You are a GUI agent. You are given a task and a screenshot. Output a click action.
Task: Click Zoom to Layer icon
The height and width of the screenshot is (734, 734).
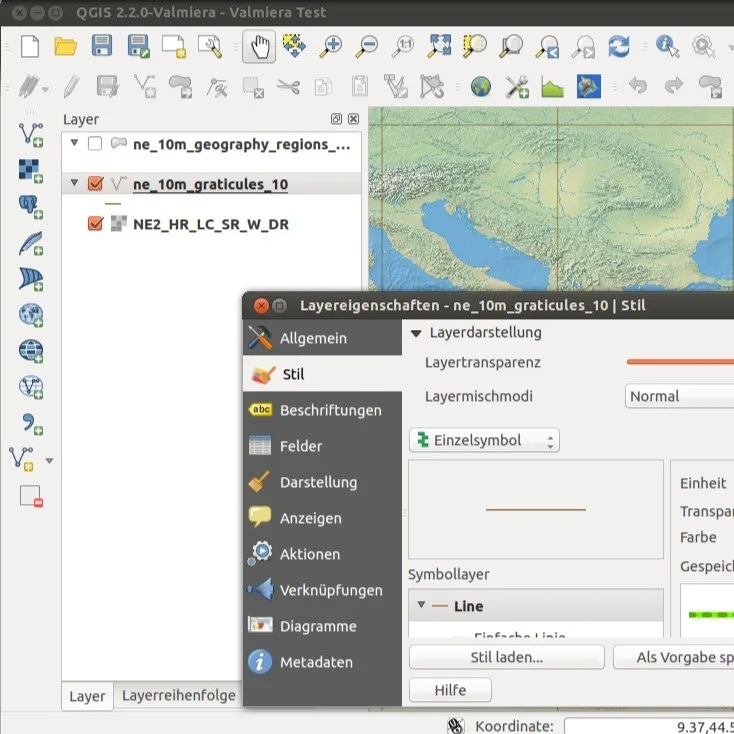click(511, 46)
